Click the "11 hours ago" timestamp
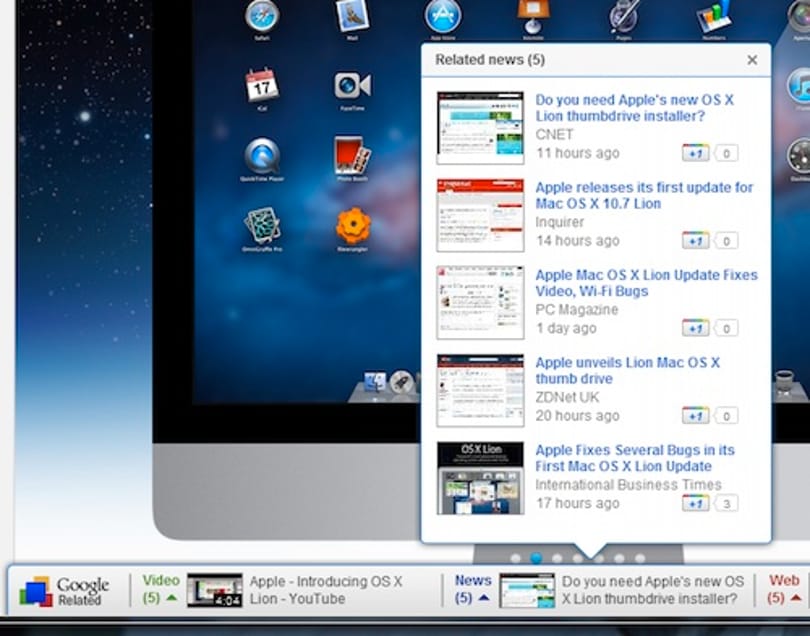 point(578,153)
